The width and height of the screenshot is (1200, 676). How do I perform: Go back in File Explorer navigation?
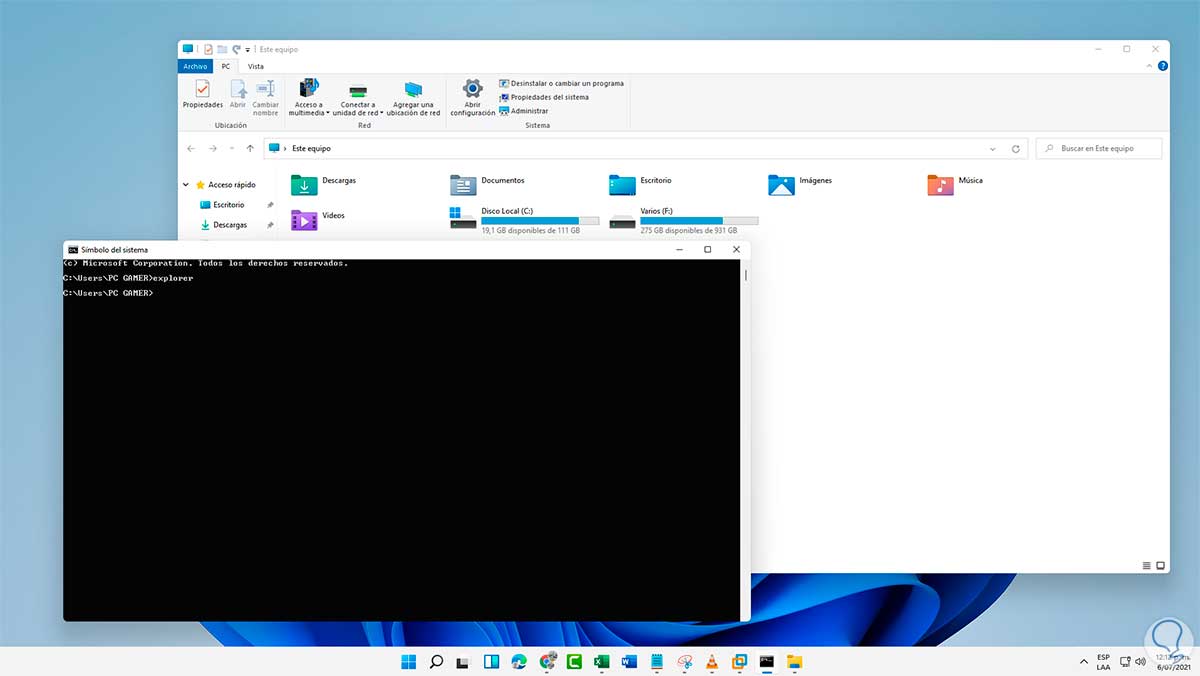coord(191,148)
